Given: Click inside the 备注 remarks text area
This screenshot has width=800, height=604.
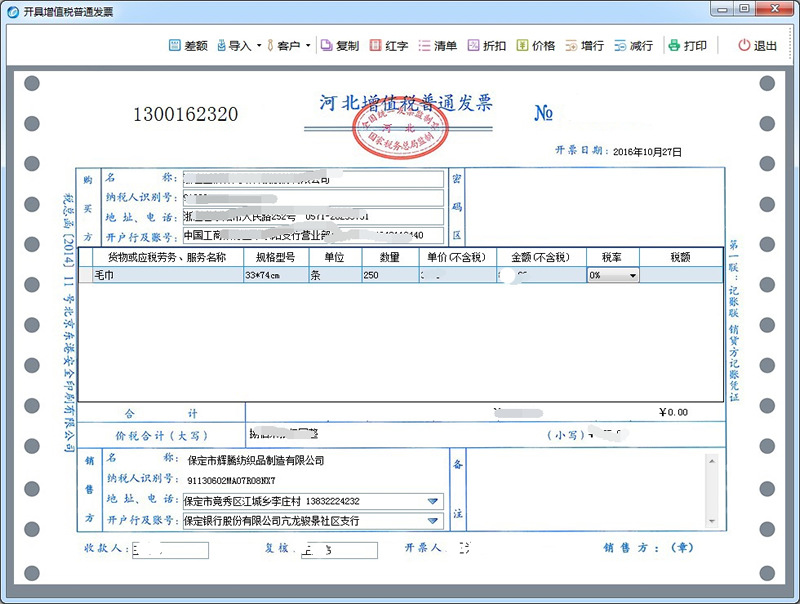Looking at the screenshot, I should click(x=587, y=490).
